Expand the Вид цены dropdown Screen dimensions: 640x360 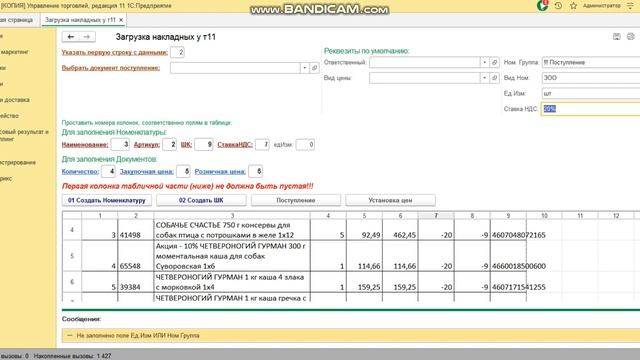(x=484, y=78)
